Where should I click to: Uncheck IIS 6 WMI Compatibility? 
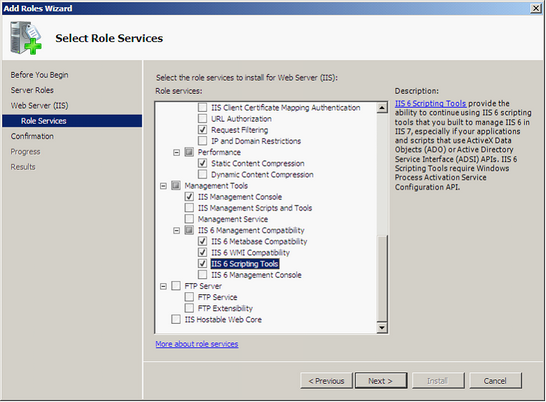tap(202, 252)
